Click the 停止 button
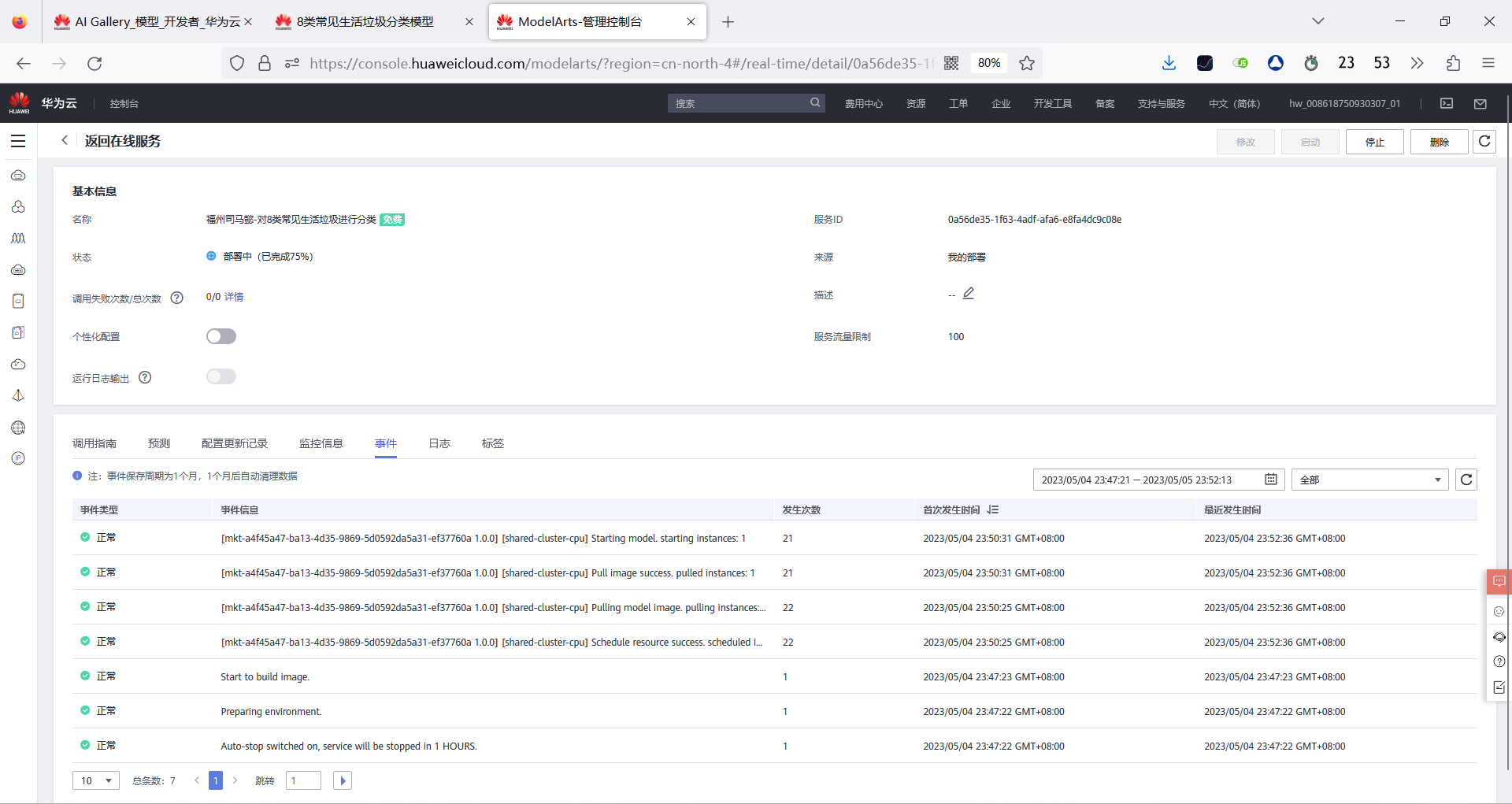This screenshot has height=804, width=1512. click(x=1374, y=142)
